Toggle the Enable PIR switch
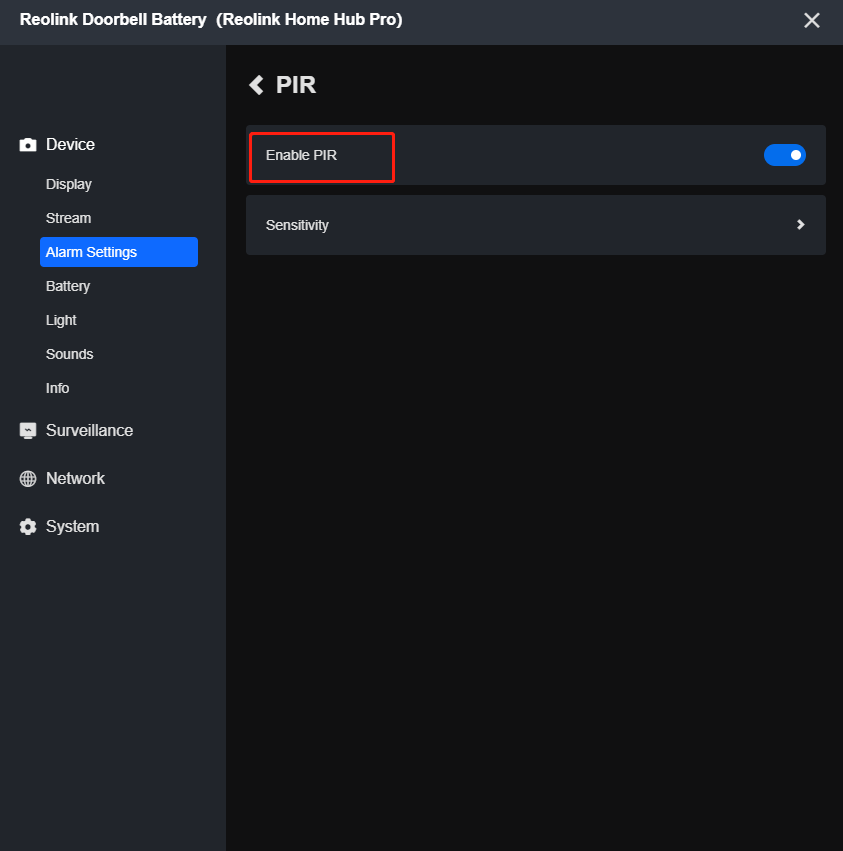The image size is (843, 851). point(784,155)
